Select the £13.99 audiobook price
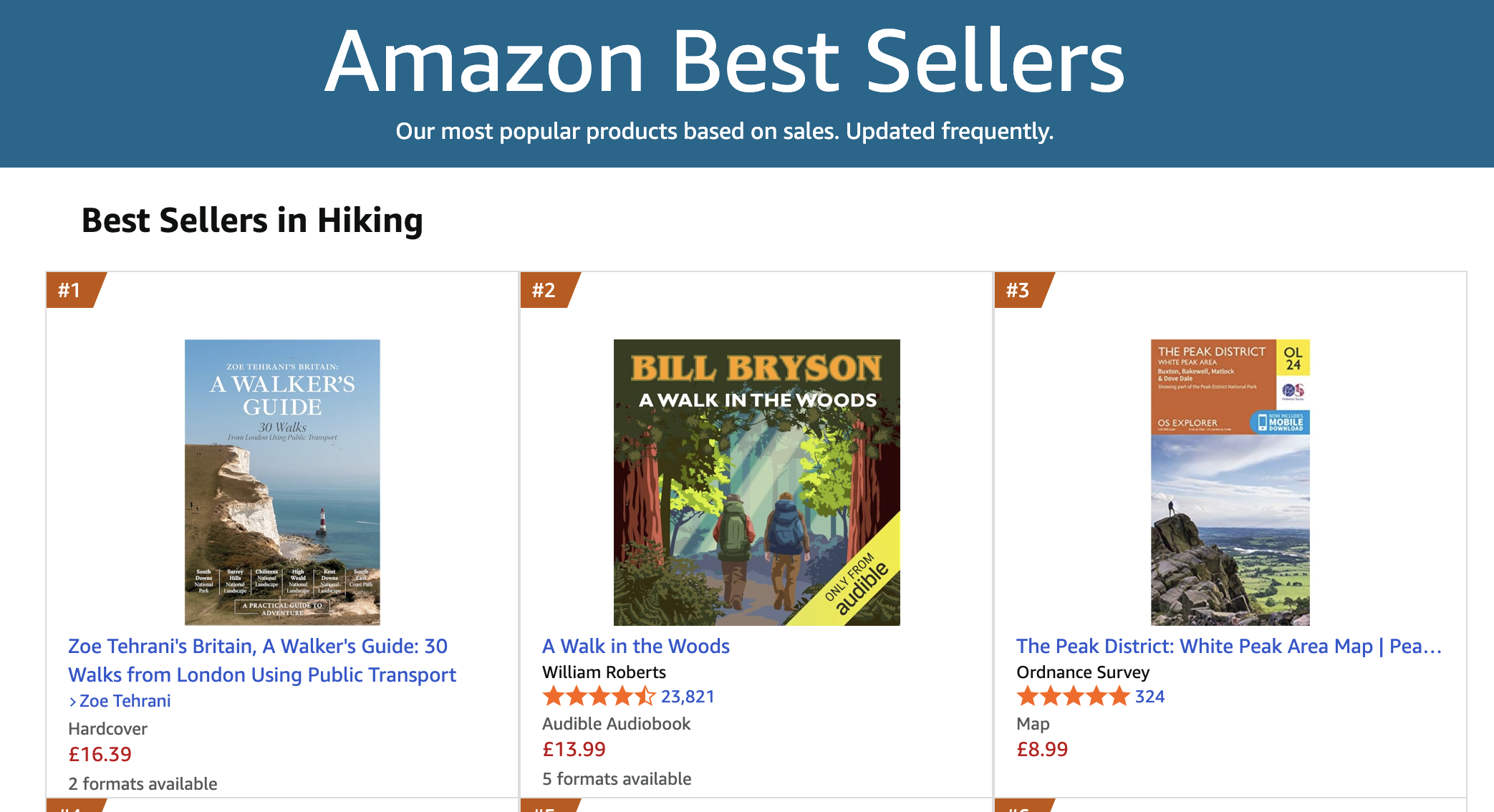This screenshot has height=812, width=1494. 574,749
